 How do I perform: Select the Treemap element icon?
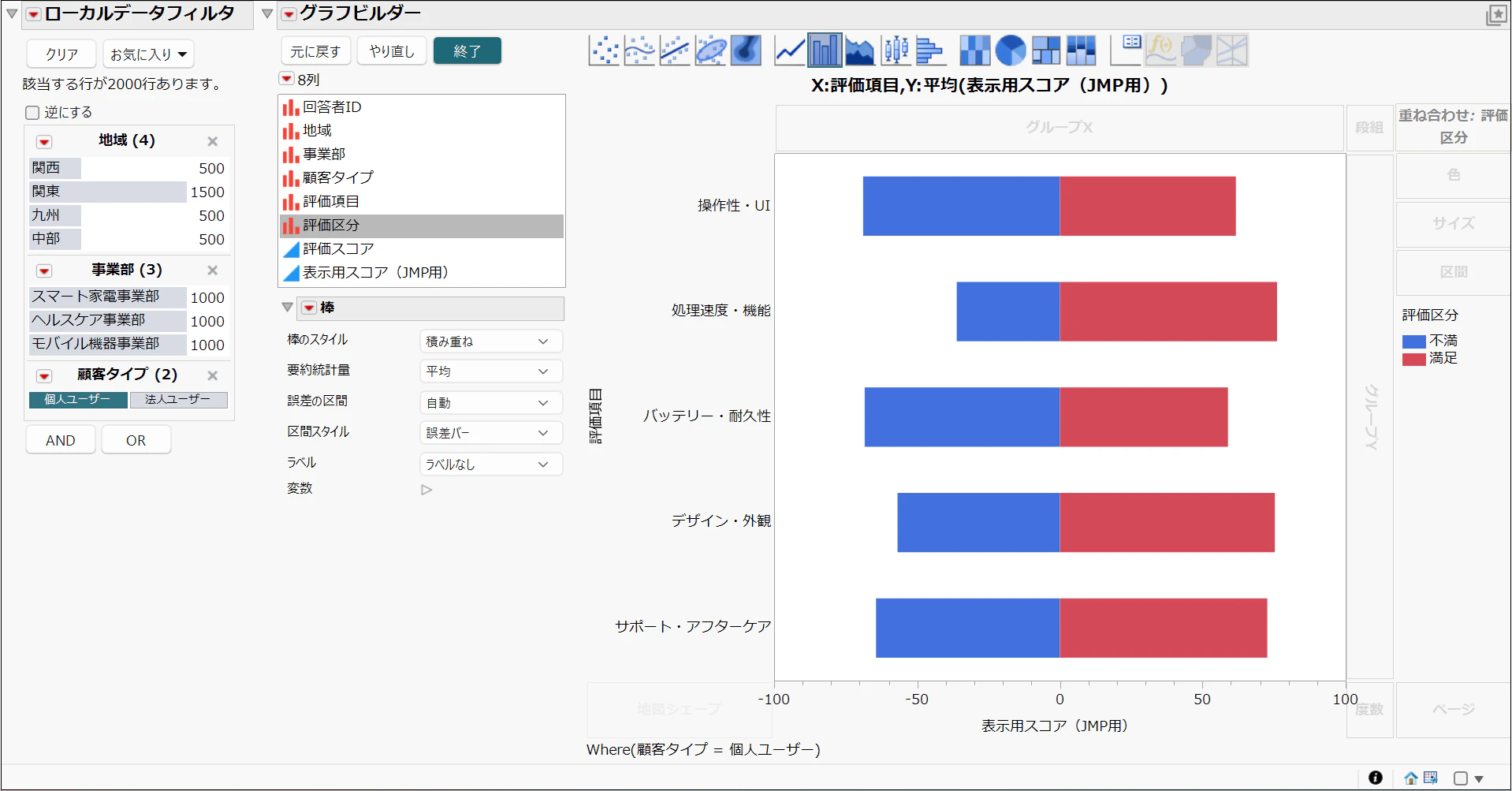tap(1046, 50)
